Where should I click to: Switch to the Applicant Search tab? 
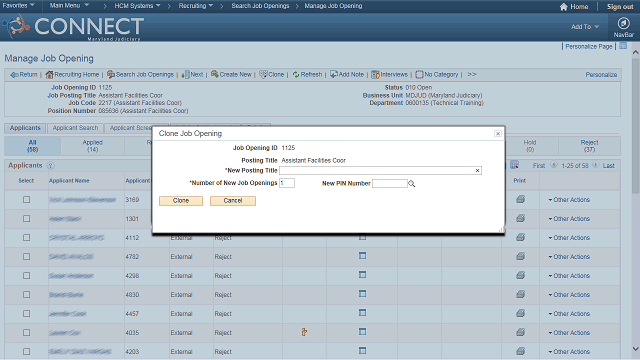[75, 128]
